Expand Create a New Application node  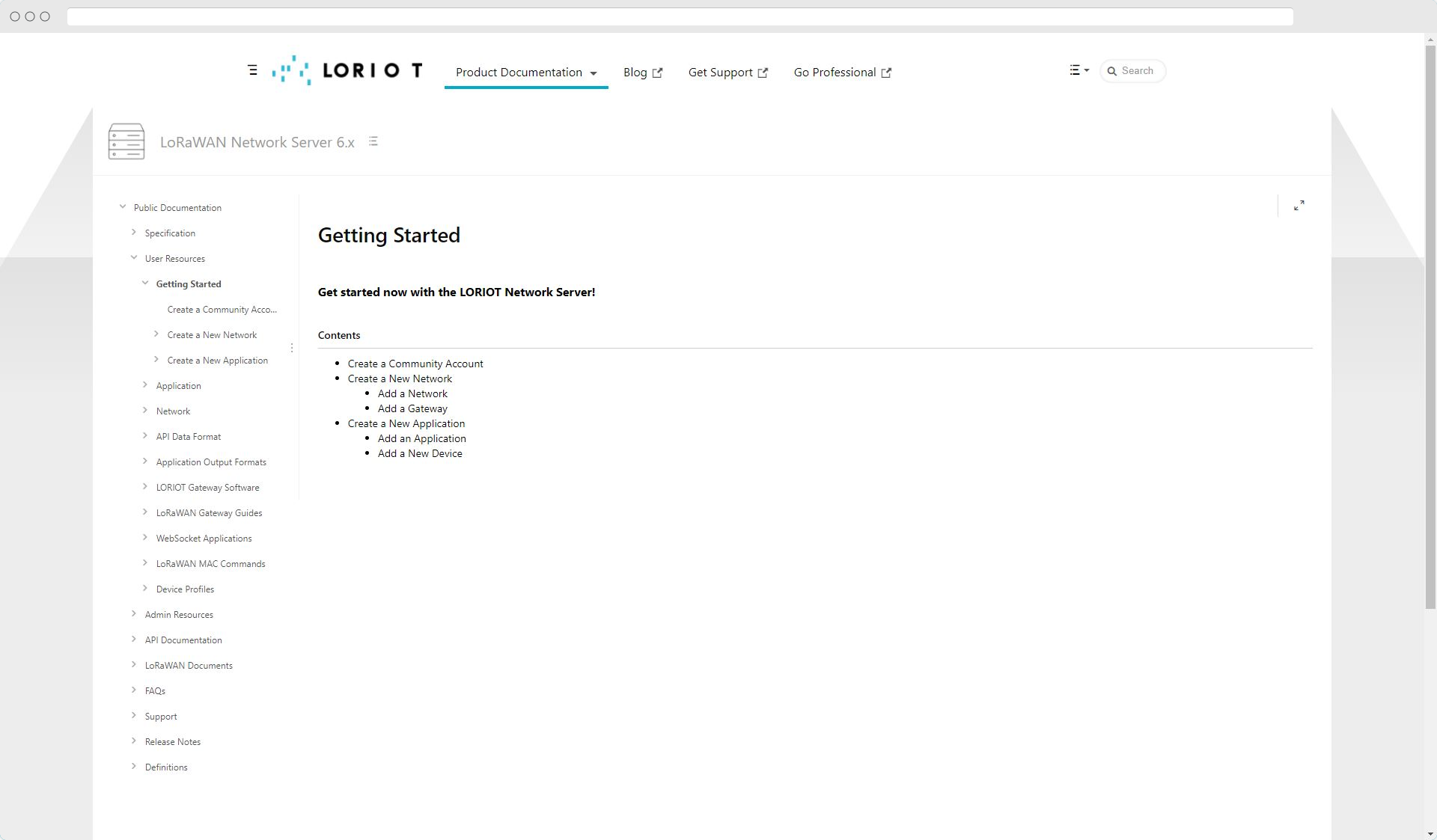(156, 360)
